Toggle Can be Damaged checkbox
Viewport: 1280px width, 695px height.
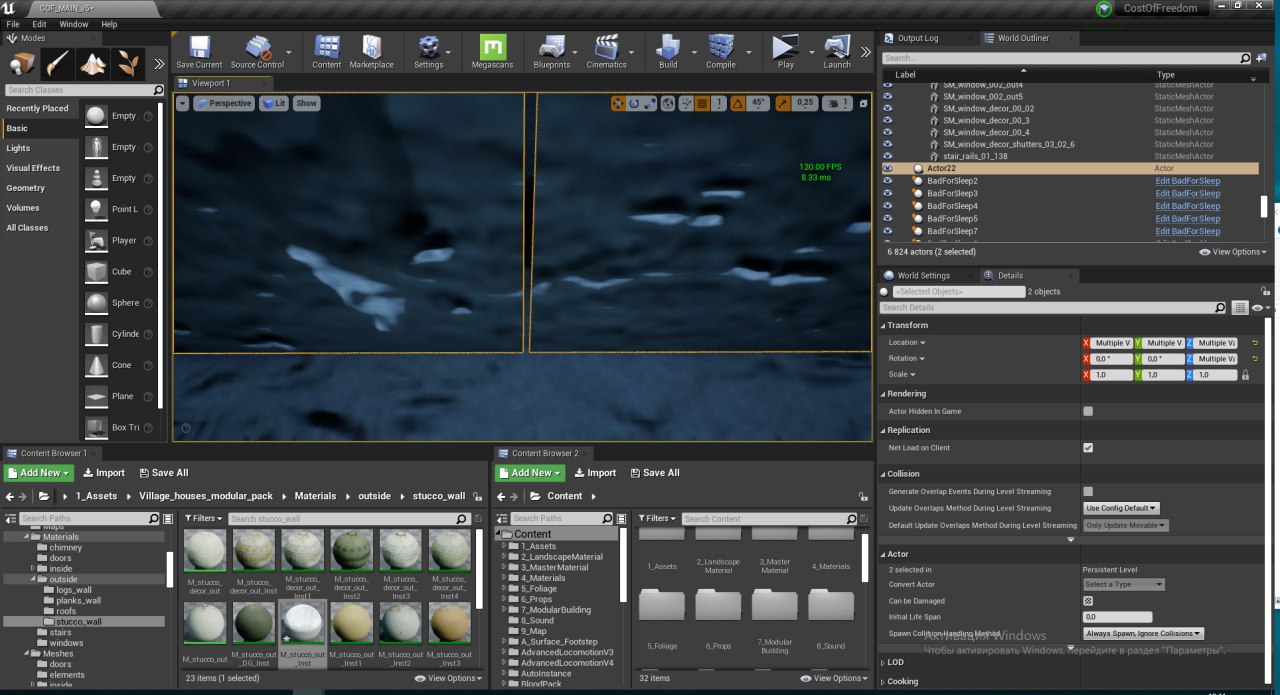[x=1088, y=601]
